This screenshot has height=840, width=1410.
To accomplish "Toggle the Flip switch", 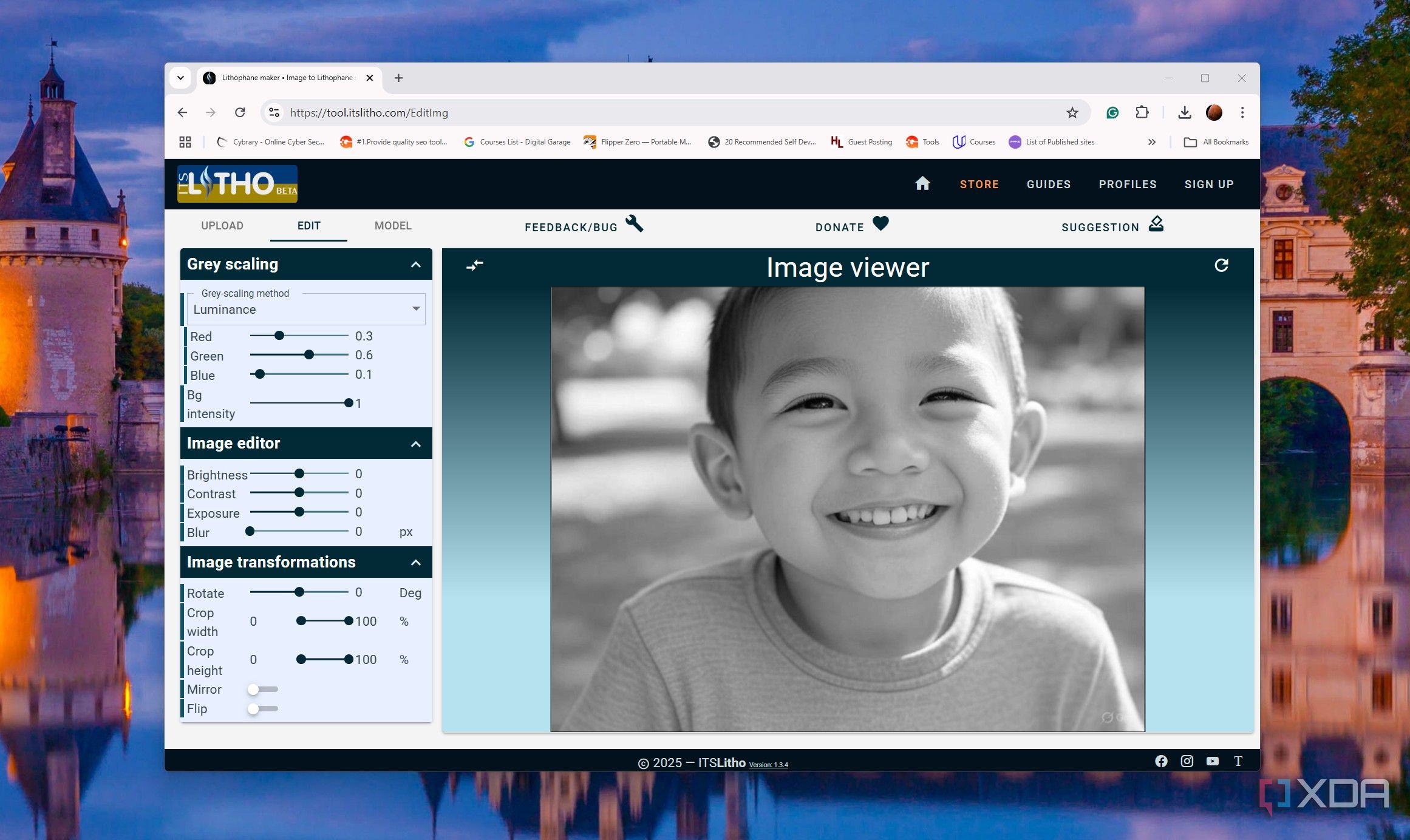I will point(262,709).
